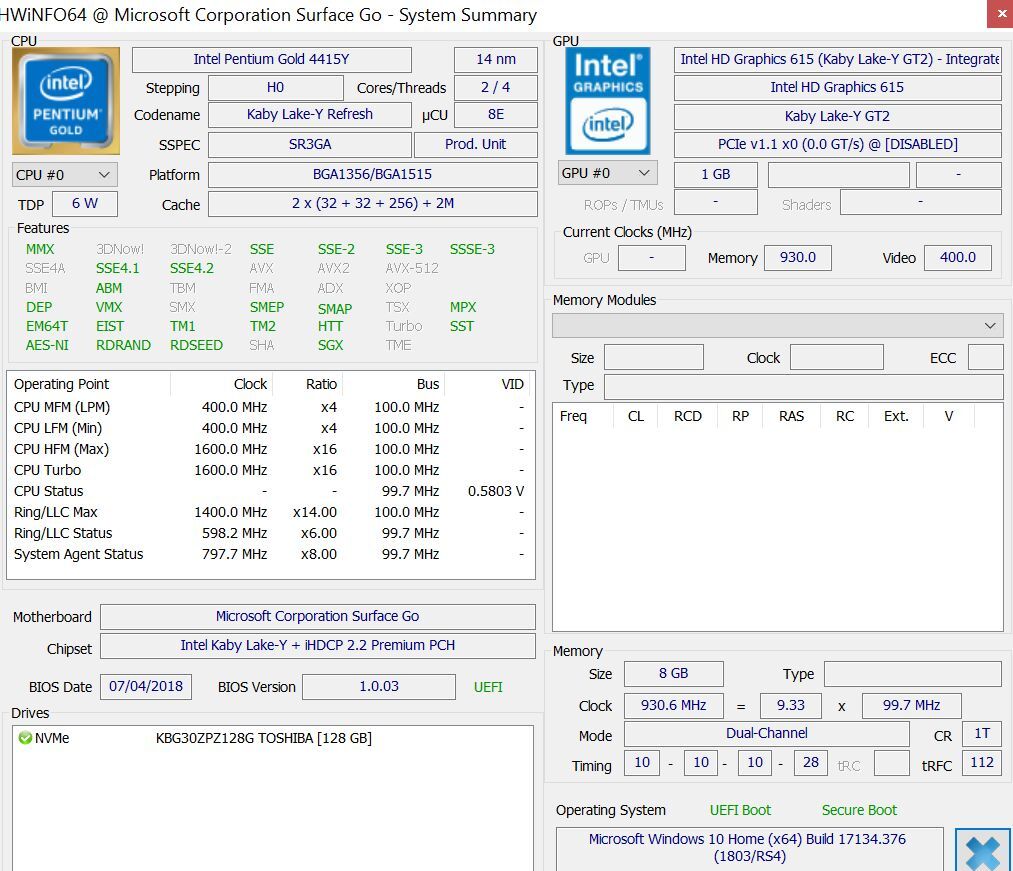Click the Intel Graphics GPU logo
The width and height of the screenshot is (1013, 871).
click(608, 101)
